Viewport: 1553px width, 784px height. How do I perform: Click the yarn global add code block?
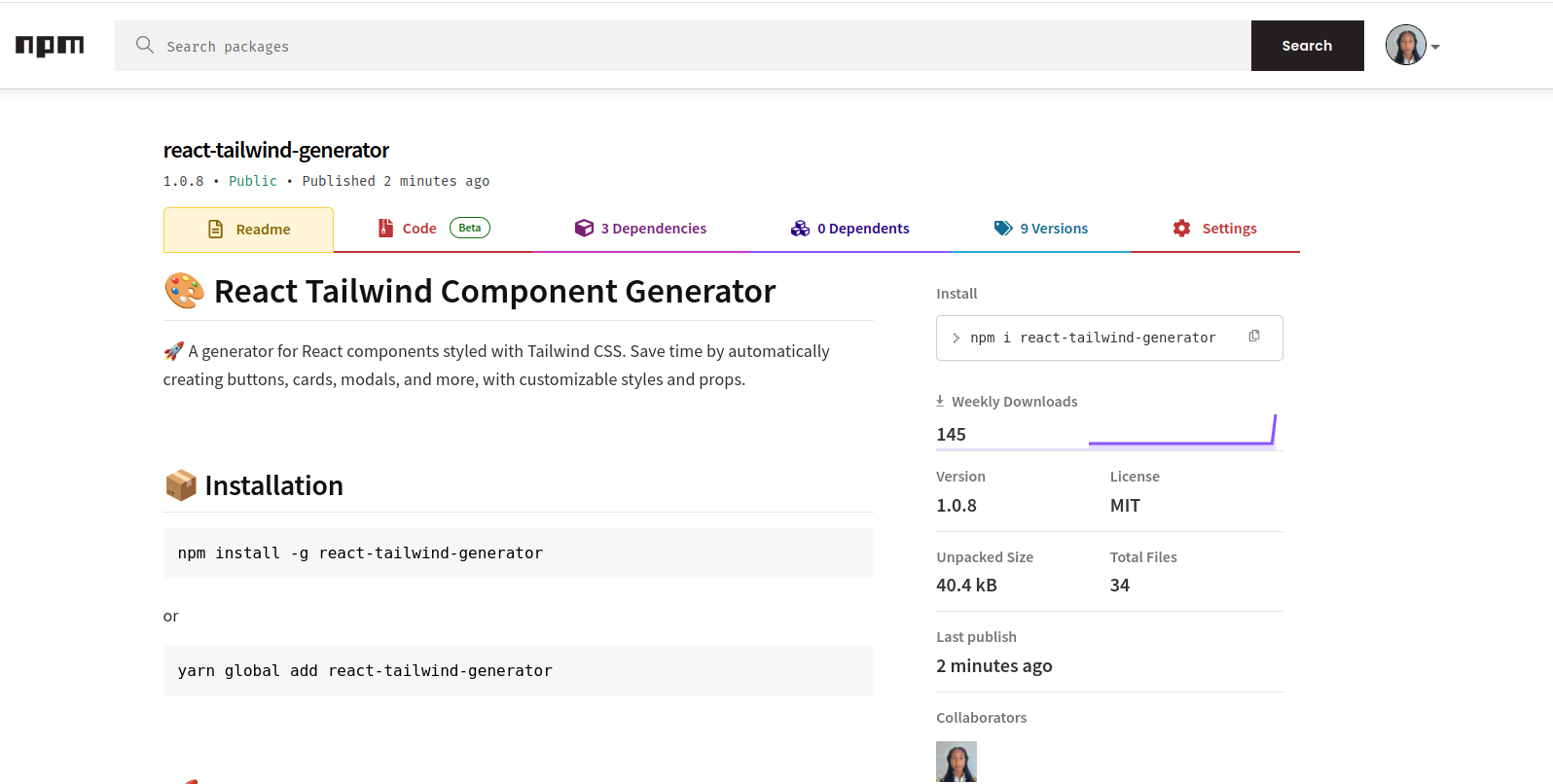[519, 671]
